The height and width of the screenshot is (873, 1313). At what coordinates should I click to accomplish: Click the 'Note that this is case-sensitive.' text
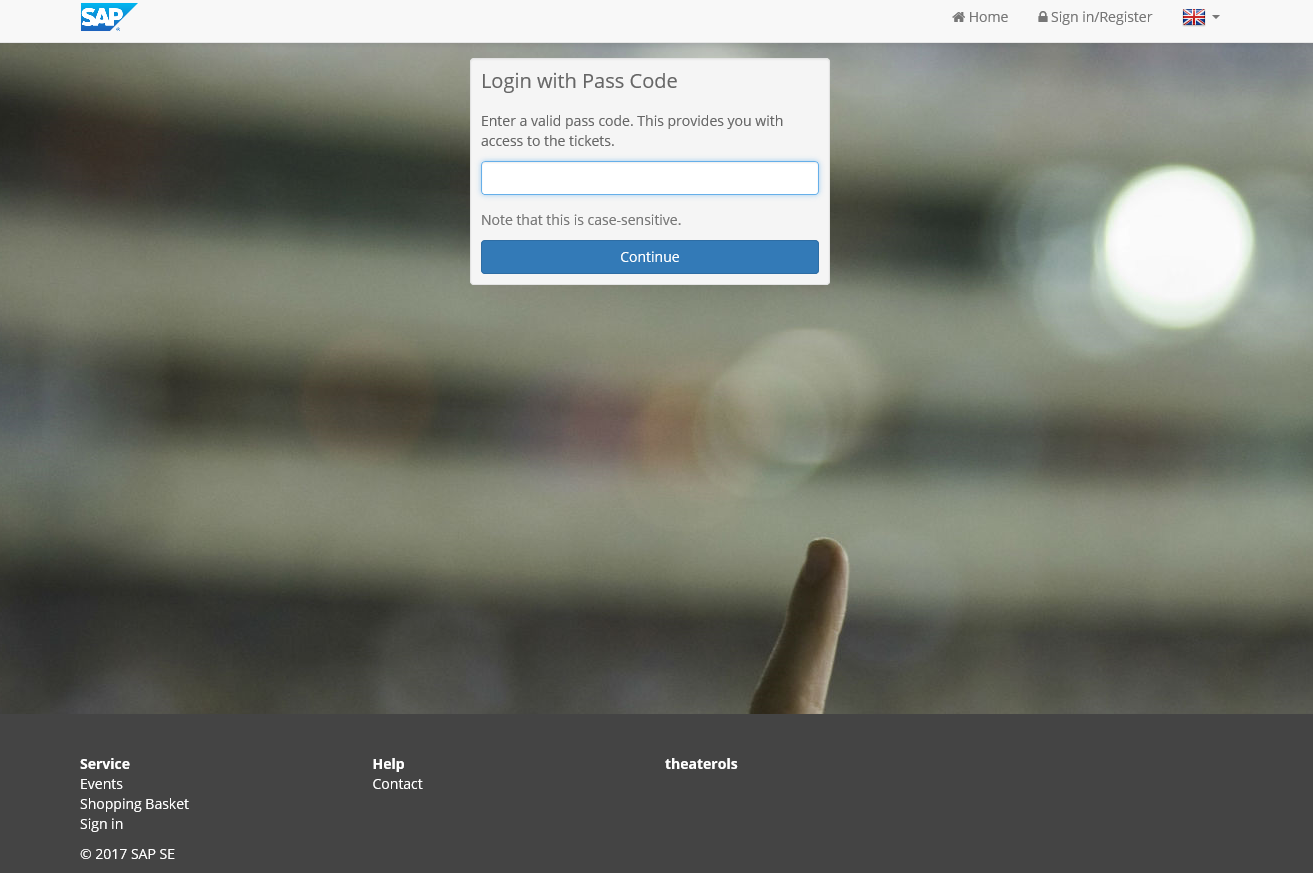pyautogui.click(x=581, y=220)
